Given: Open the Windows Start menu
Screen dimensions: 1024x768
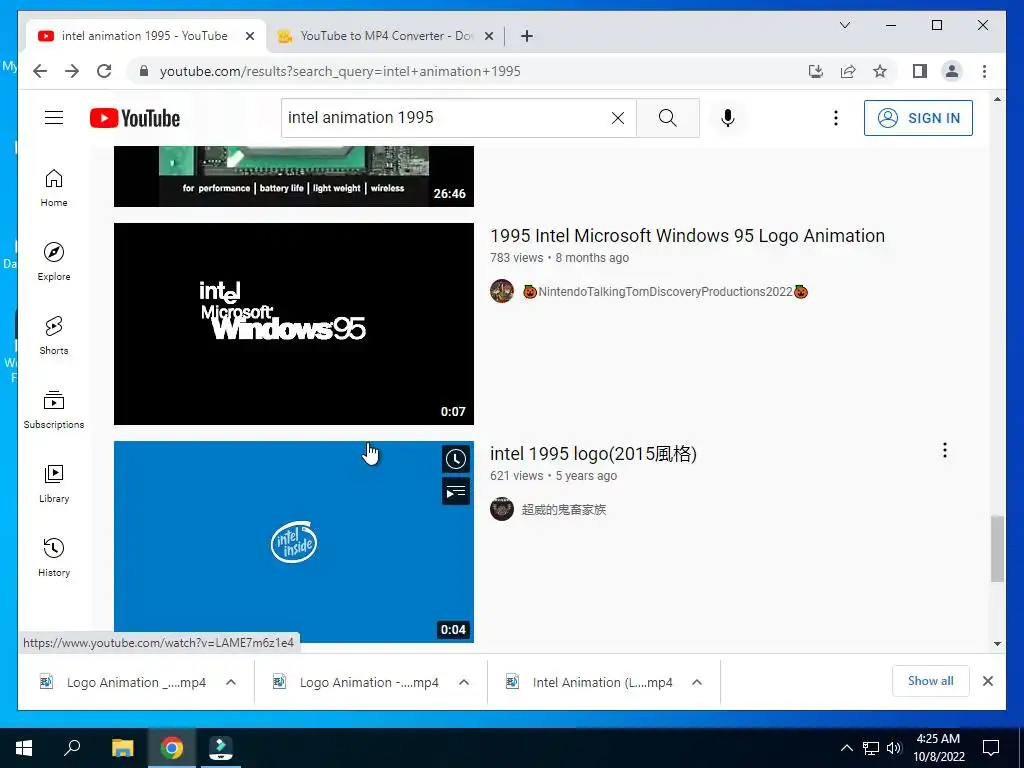Looking at the screenshot, I should pyautogui.click(x=24, y=748).
